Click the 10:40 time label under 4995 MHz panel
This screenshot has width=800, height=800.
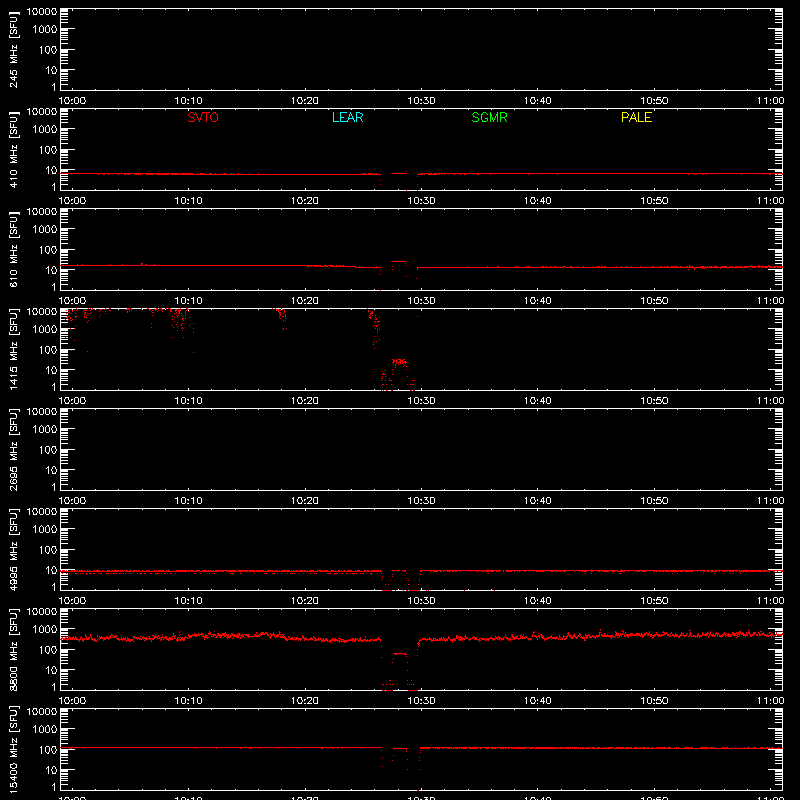(x=538, y=601)
